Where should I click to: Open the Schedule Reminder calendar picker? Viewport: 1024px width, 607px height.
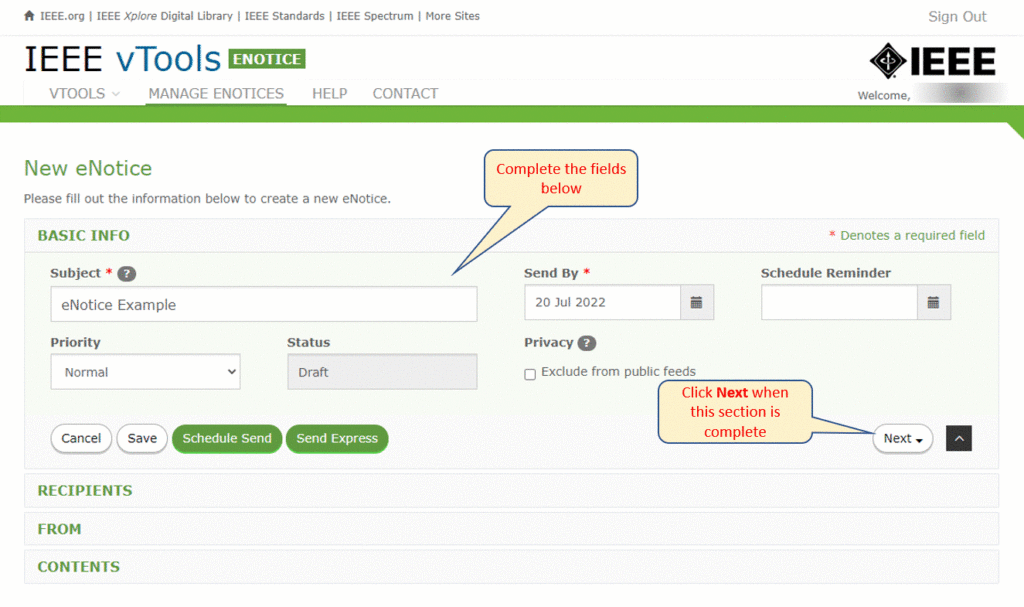(933, 302)
